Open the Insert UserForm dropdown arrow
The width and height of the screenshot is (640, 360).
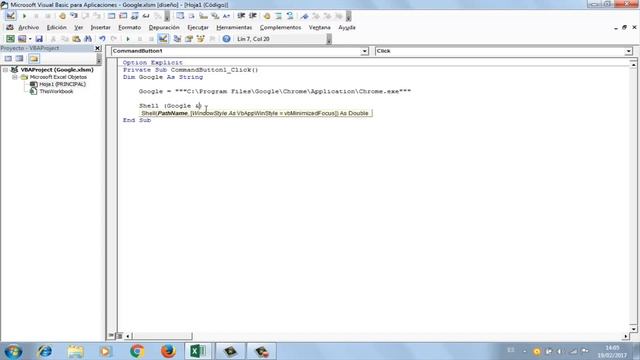tap(30, 39)
